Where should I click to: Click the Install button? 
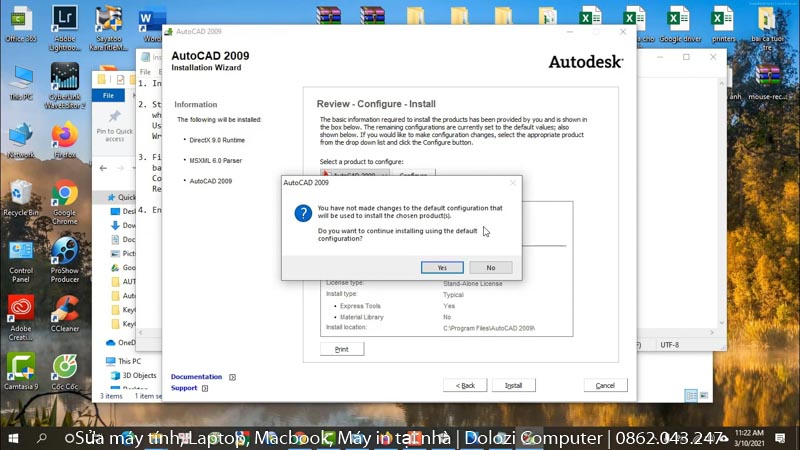pyautogui.click(x=513, y=385)
